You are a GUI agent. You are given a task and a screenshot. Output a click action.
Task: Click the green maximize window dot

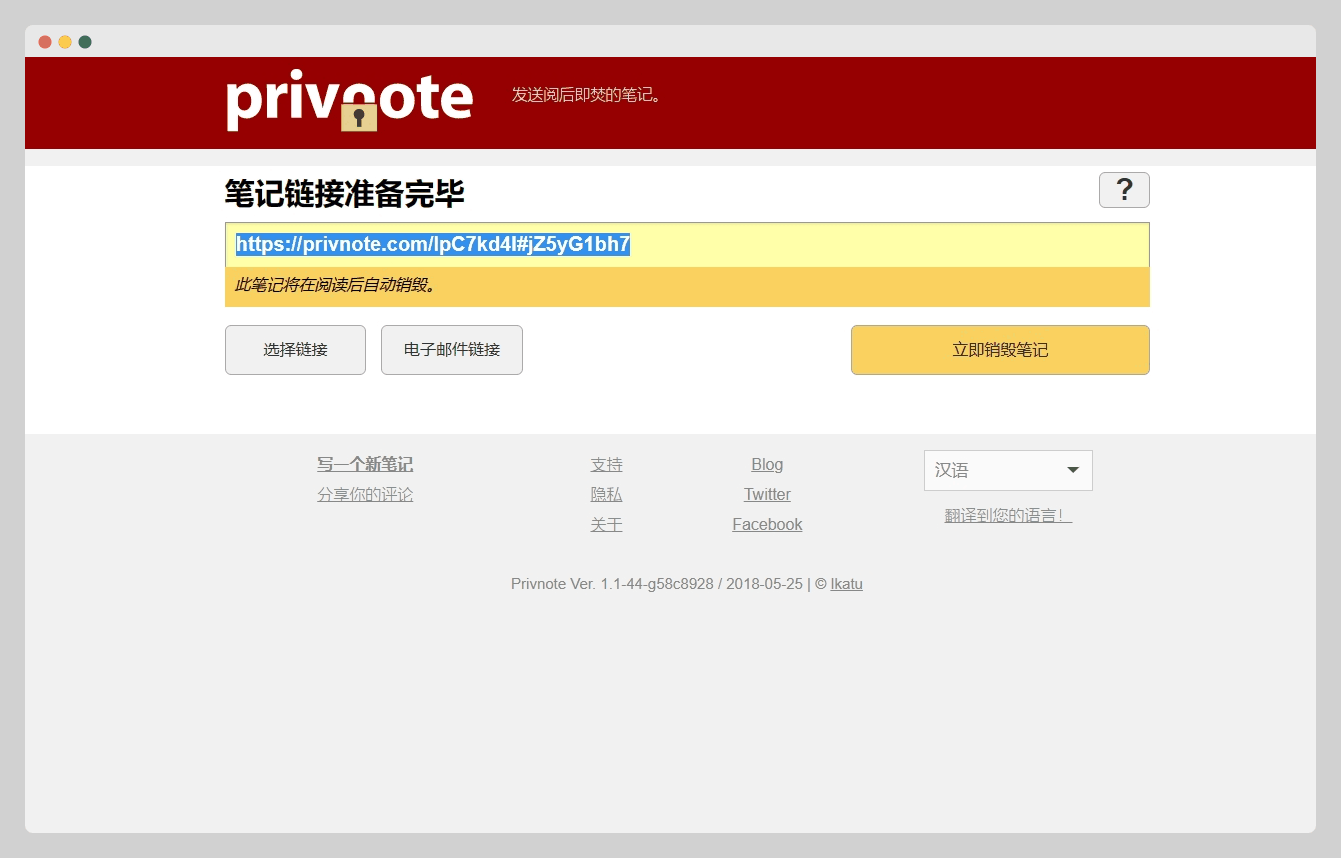85,42
